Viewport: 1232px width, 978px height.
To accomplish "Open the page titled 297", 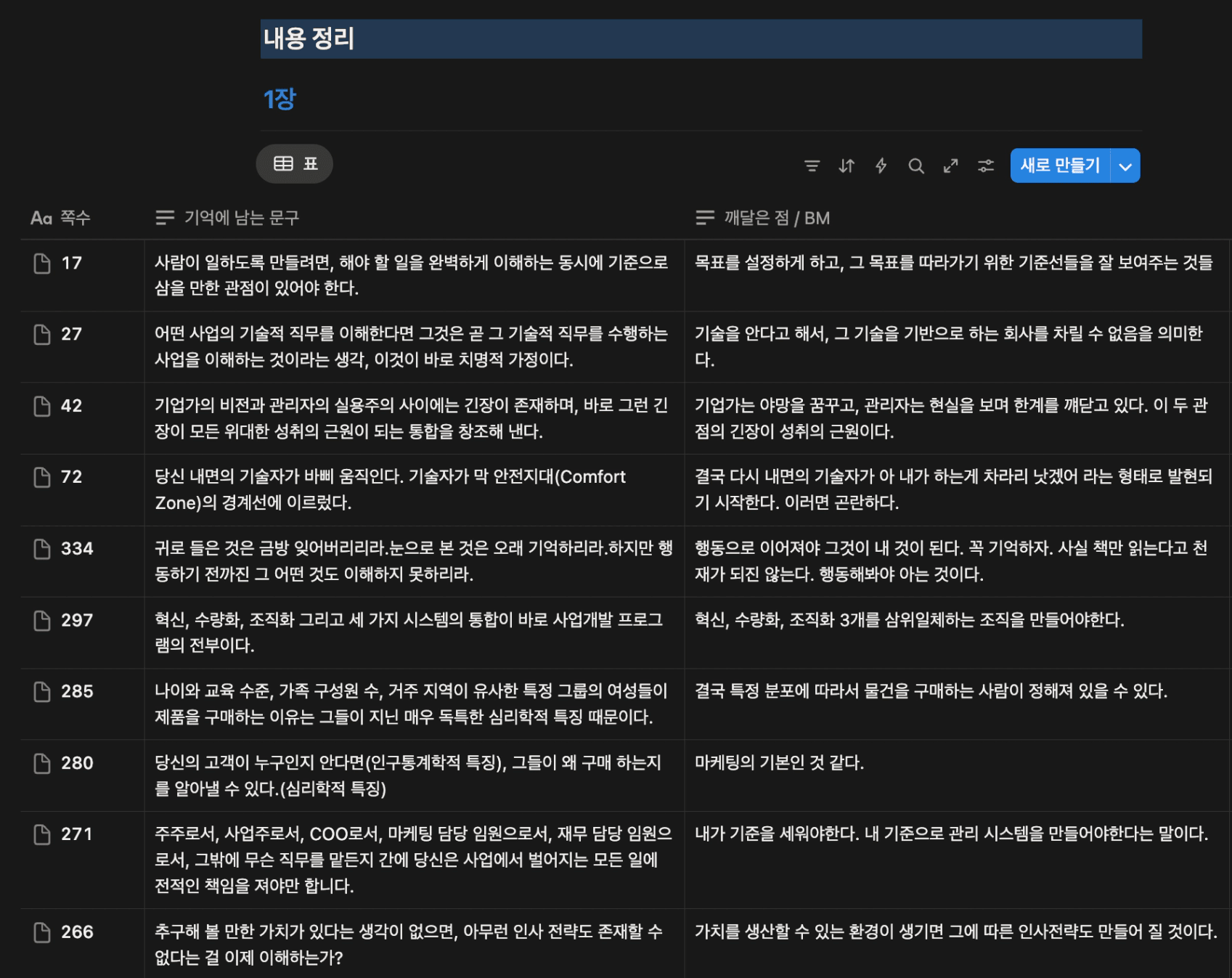I will point(76,621).
